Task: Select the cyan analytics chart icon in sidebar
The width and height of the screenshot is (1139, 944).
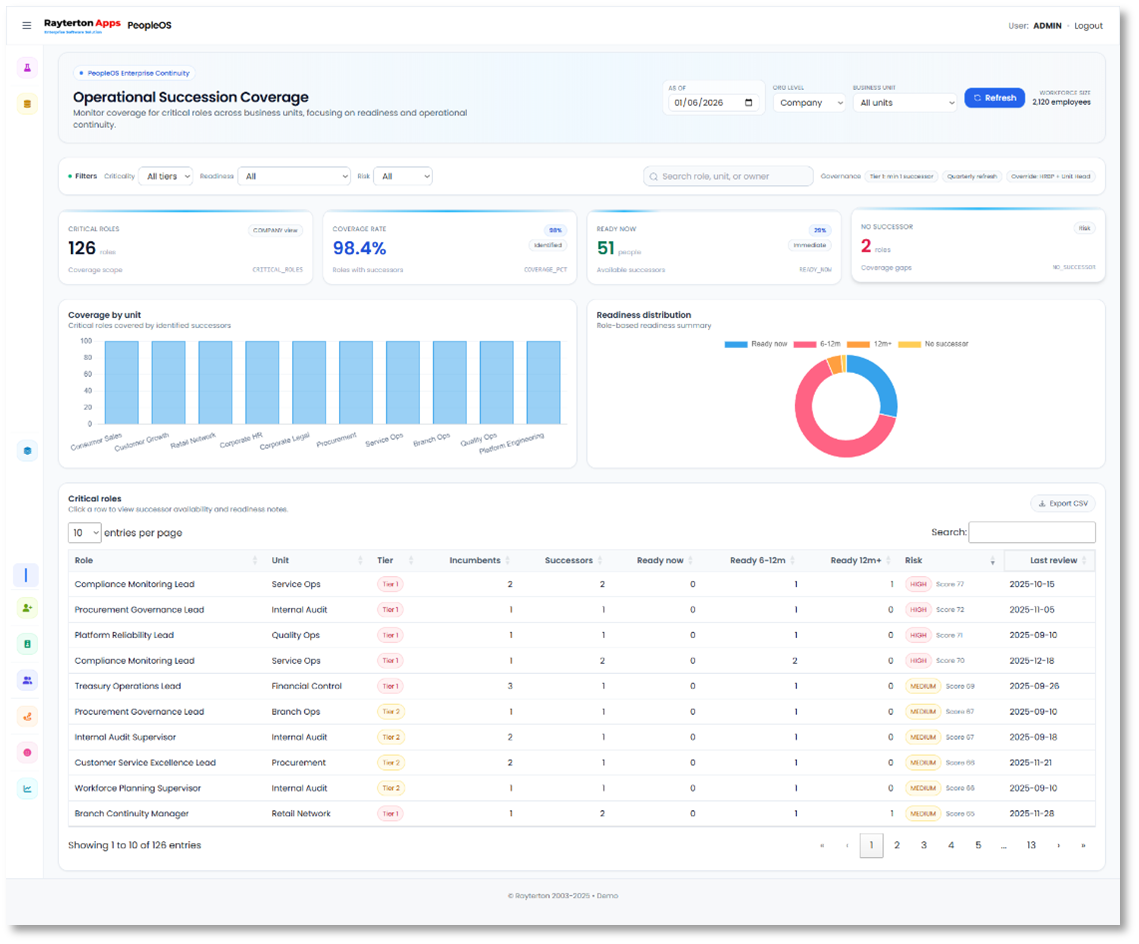Action: click(x=27, y=788)
